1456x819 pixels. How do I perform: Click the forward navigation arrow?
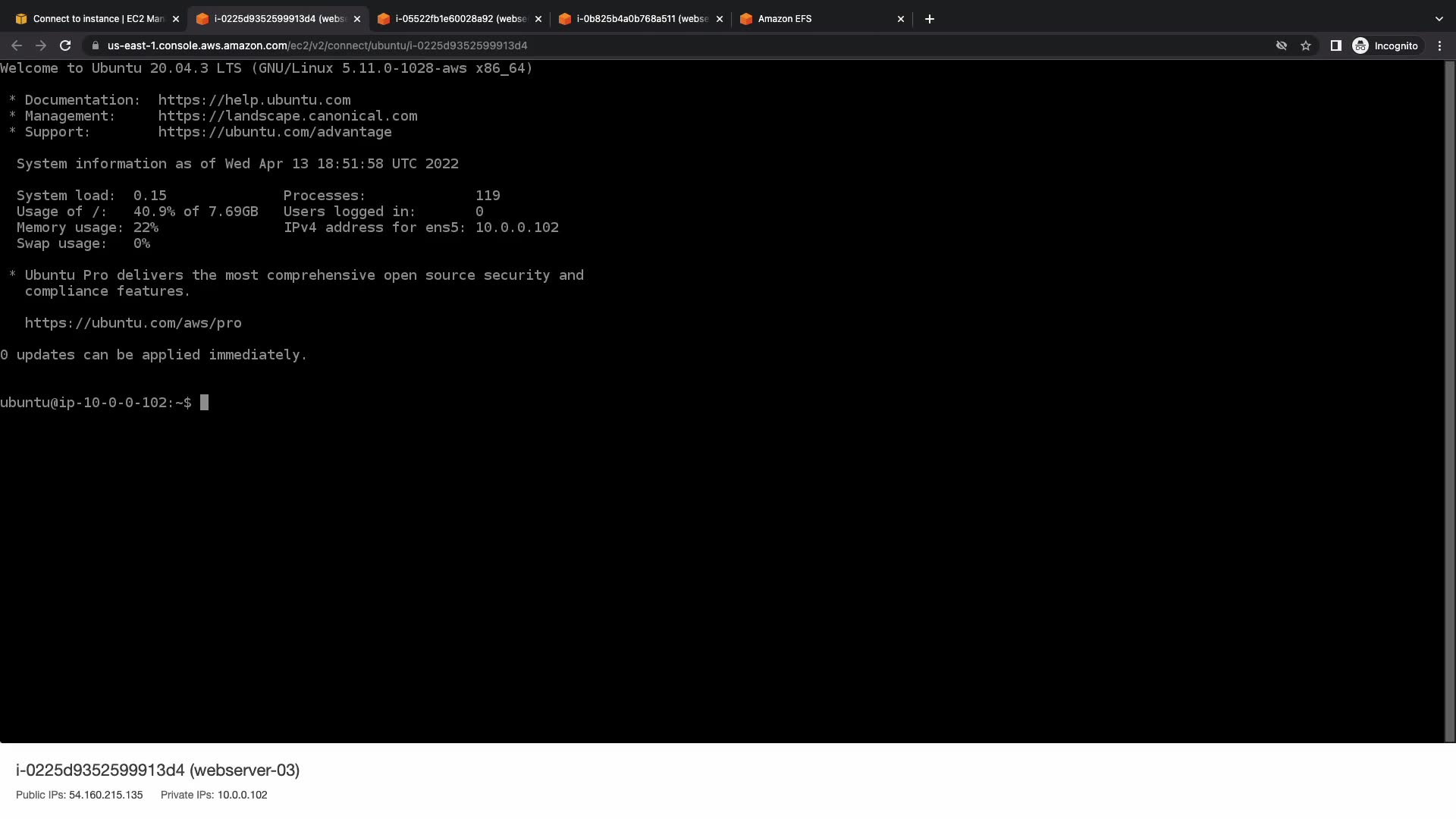(x=41, y=45)
